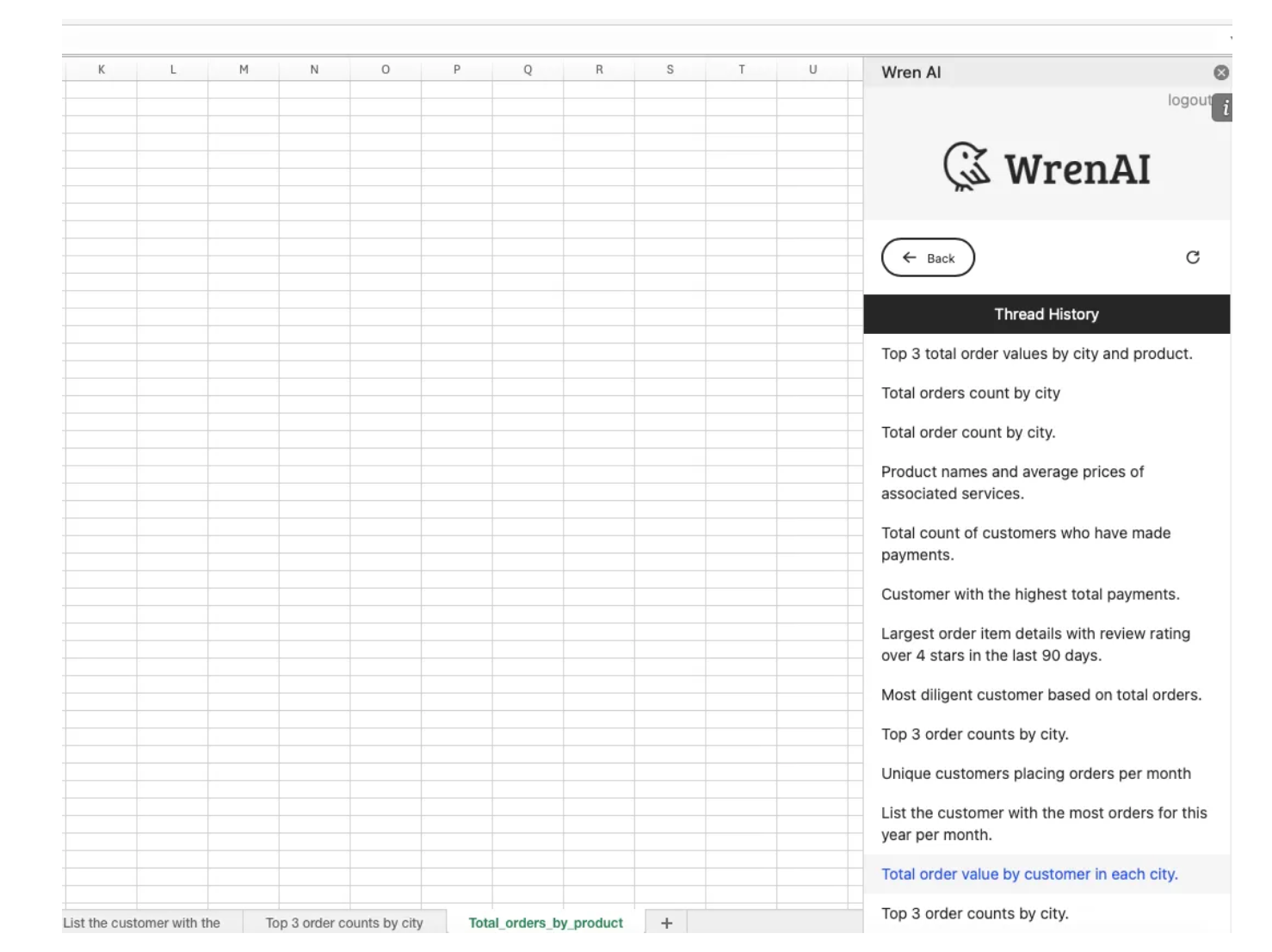Select column K header
Screen dimensions: 1272x952
102,70
